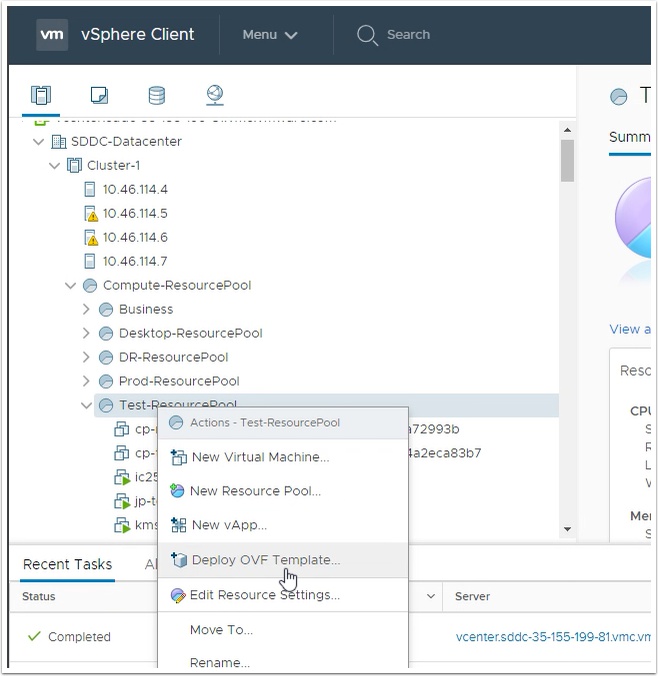Expand the DR-ResourcePool node
The image size is (658, 676).
click(x=86, y=357)
